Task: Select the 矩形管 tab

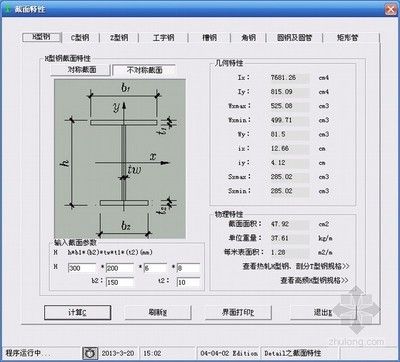Action: 347,38
